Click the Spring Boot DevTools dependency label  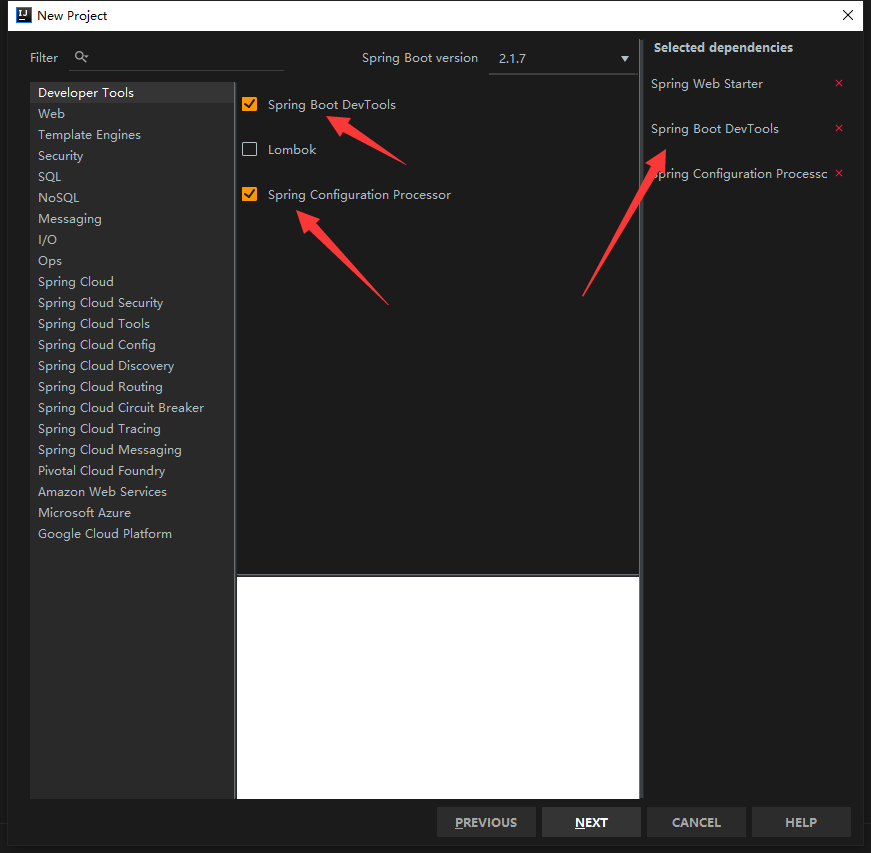[x=332, y=104]
